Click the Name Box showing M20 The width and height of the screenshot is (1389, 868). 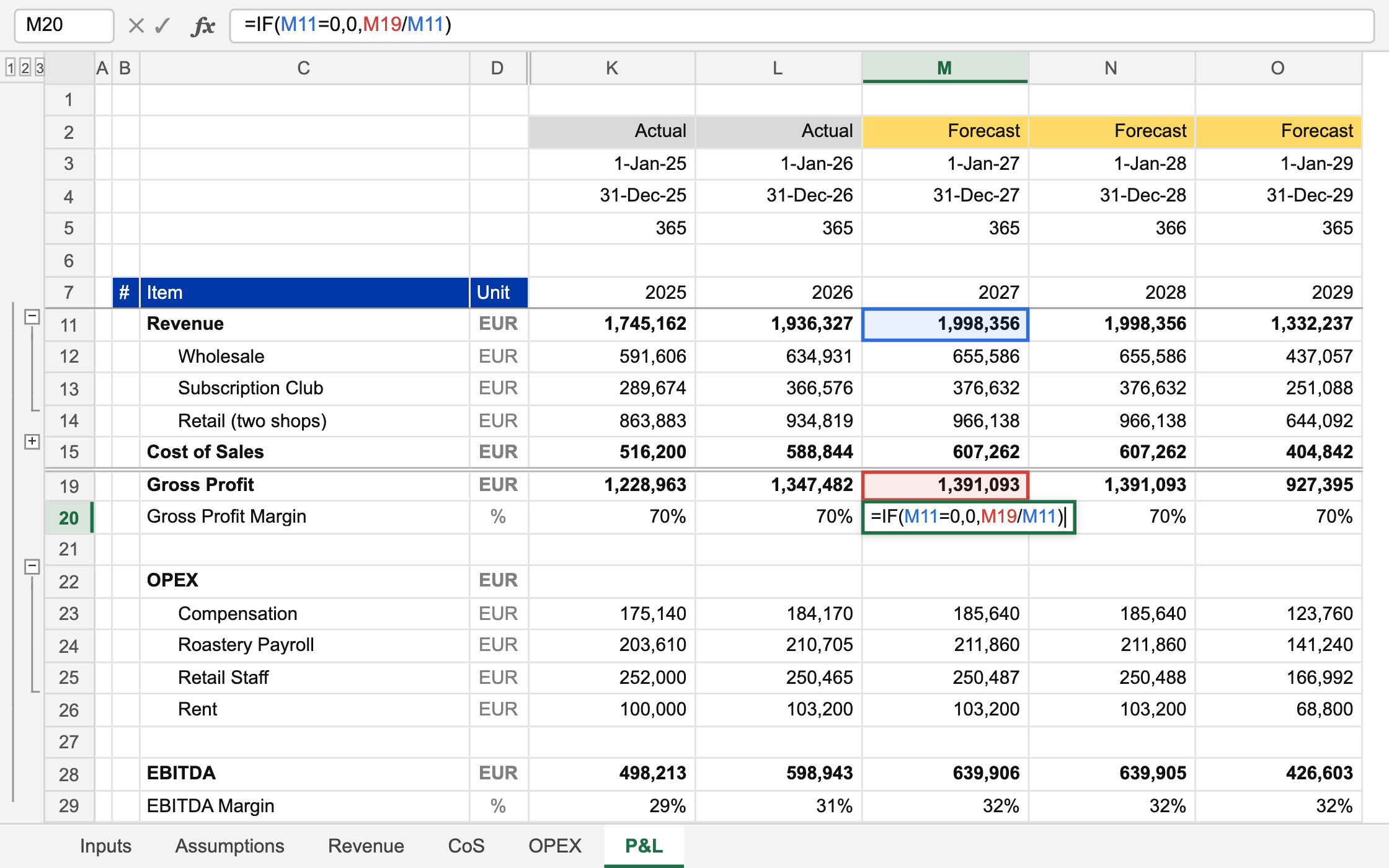click(64, 25)
